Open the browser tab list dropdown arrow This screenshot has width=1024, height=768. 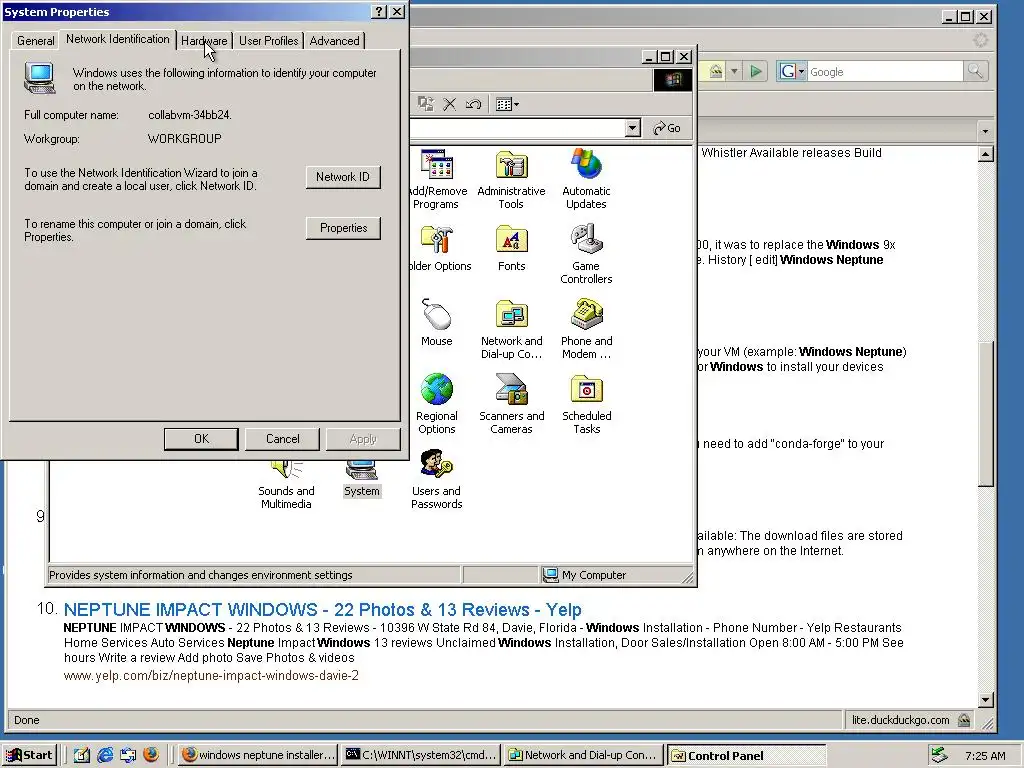coord(985,131)
